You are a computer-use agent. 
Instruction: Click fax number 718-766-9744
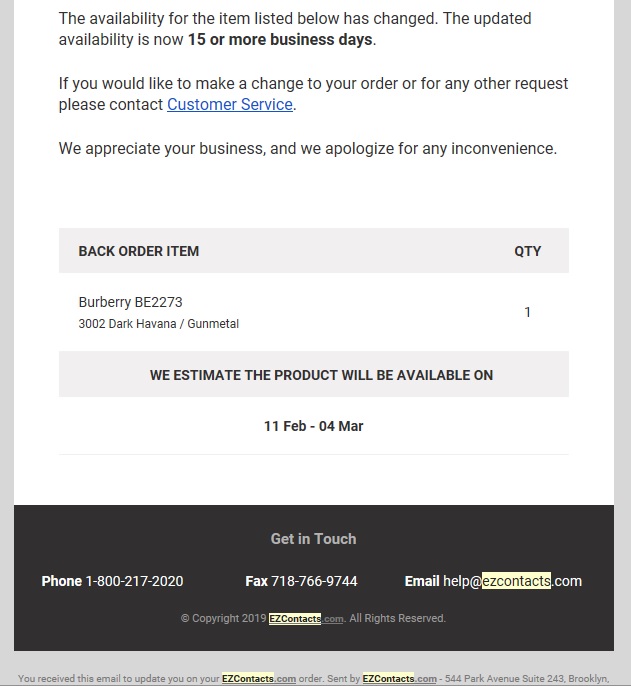point(314,581)
